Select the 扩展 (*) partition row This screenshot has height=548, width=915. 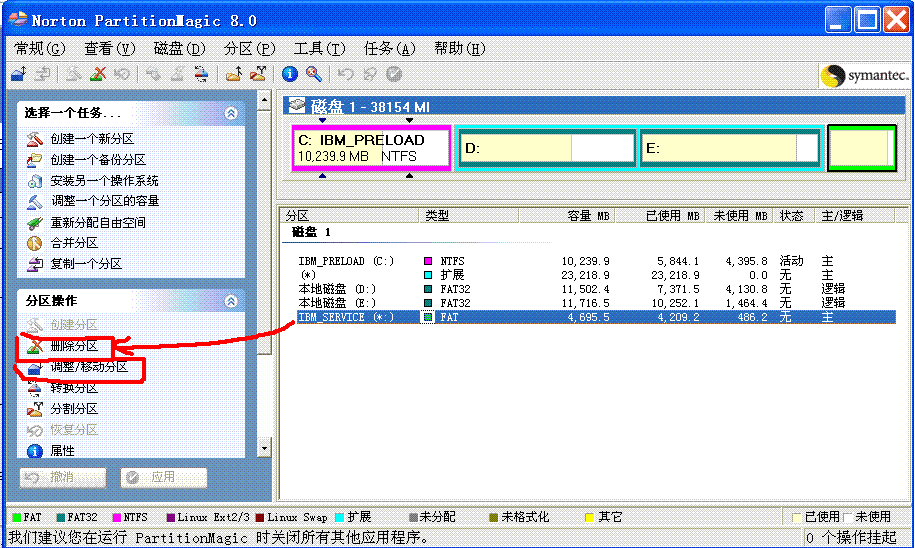(x=596, y=275)
